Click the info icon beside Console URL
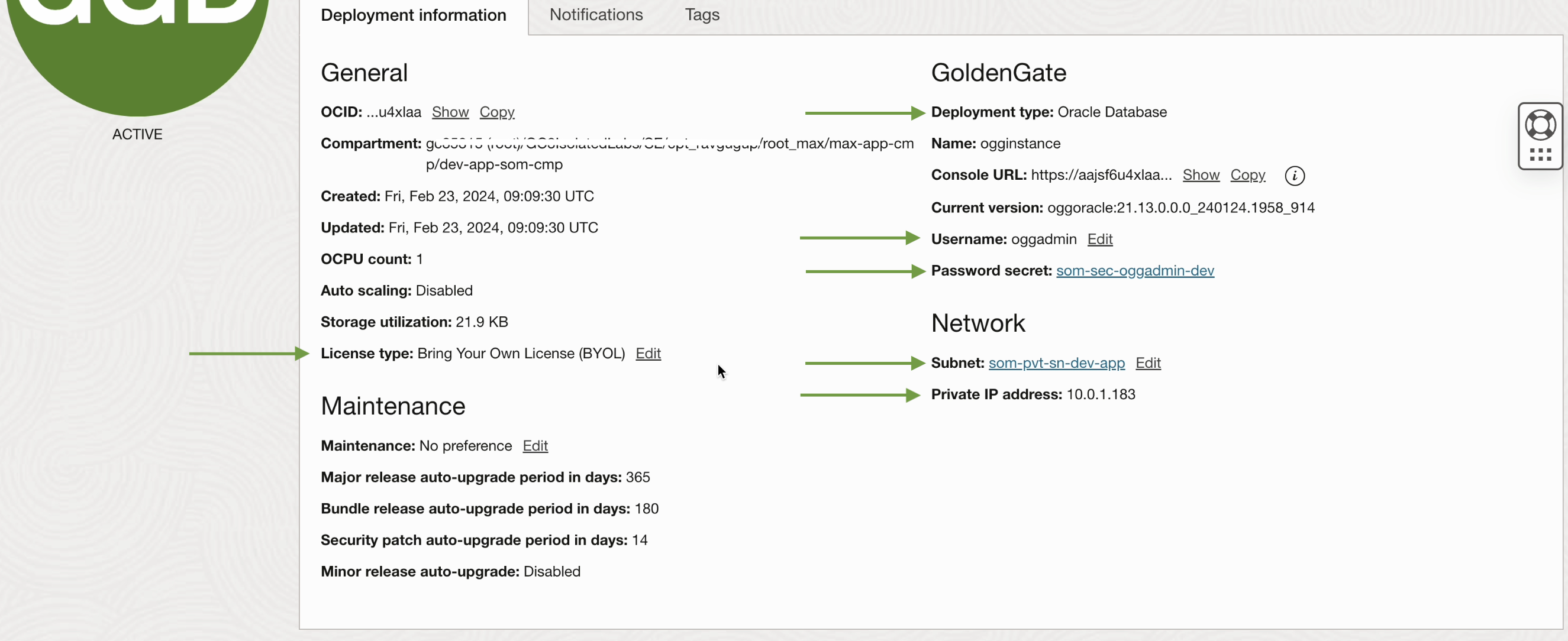 pyautogui.click(x=1294, y=176)
